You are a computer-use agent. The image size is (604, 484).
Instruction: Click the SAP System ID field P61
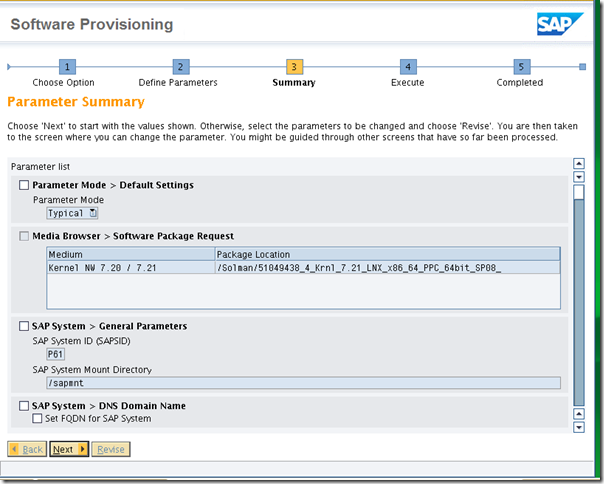point(55,354)
